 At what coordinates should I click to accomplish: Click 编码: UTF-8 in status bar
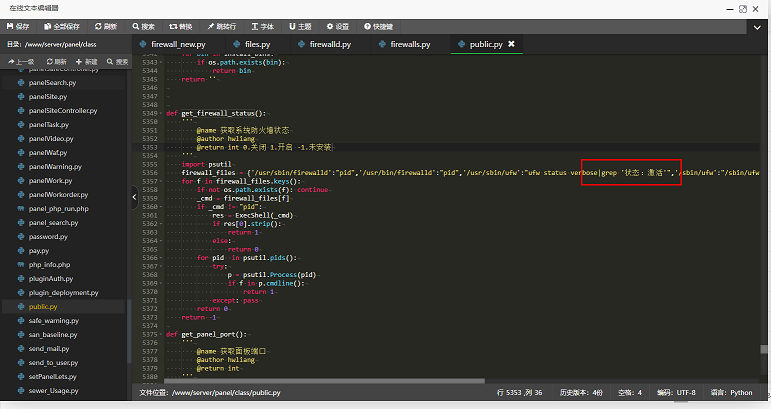[x=676, y=393]
